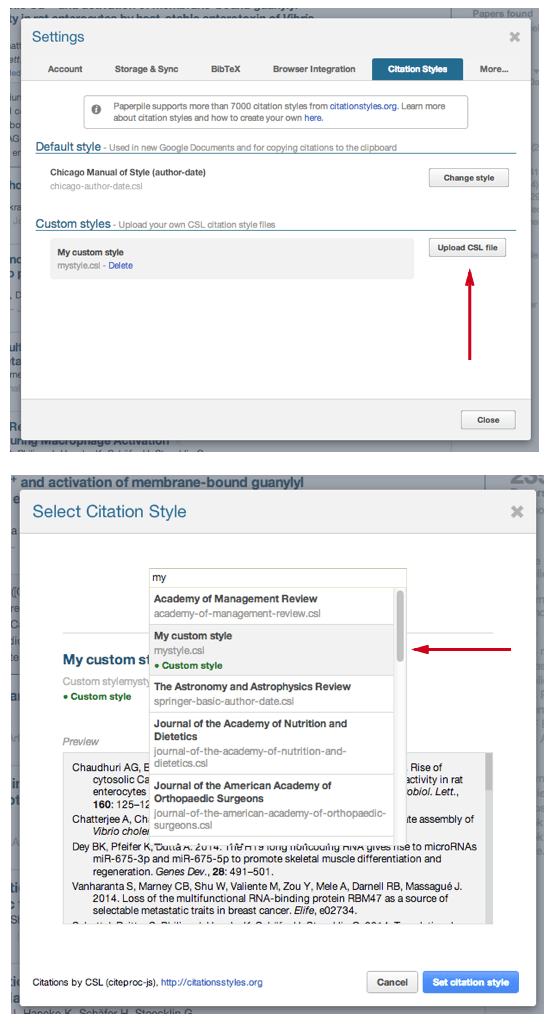Switch to Storage & Sync tab
The height and width of the screenshot is (1019, 554).
click(x=146, y=69)
